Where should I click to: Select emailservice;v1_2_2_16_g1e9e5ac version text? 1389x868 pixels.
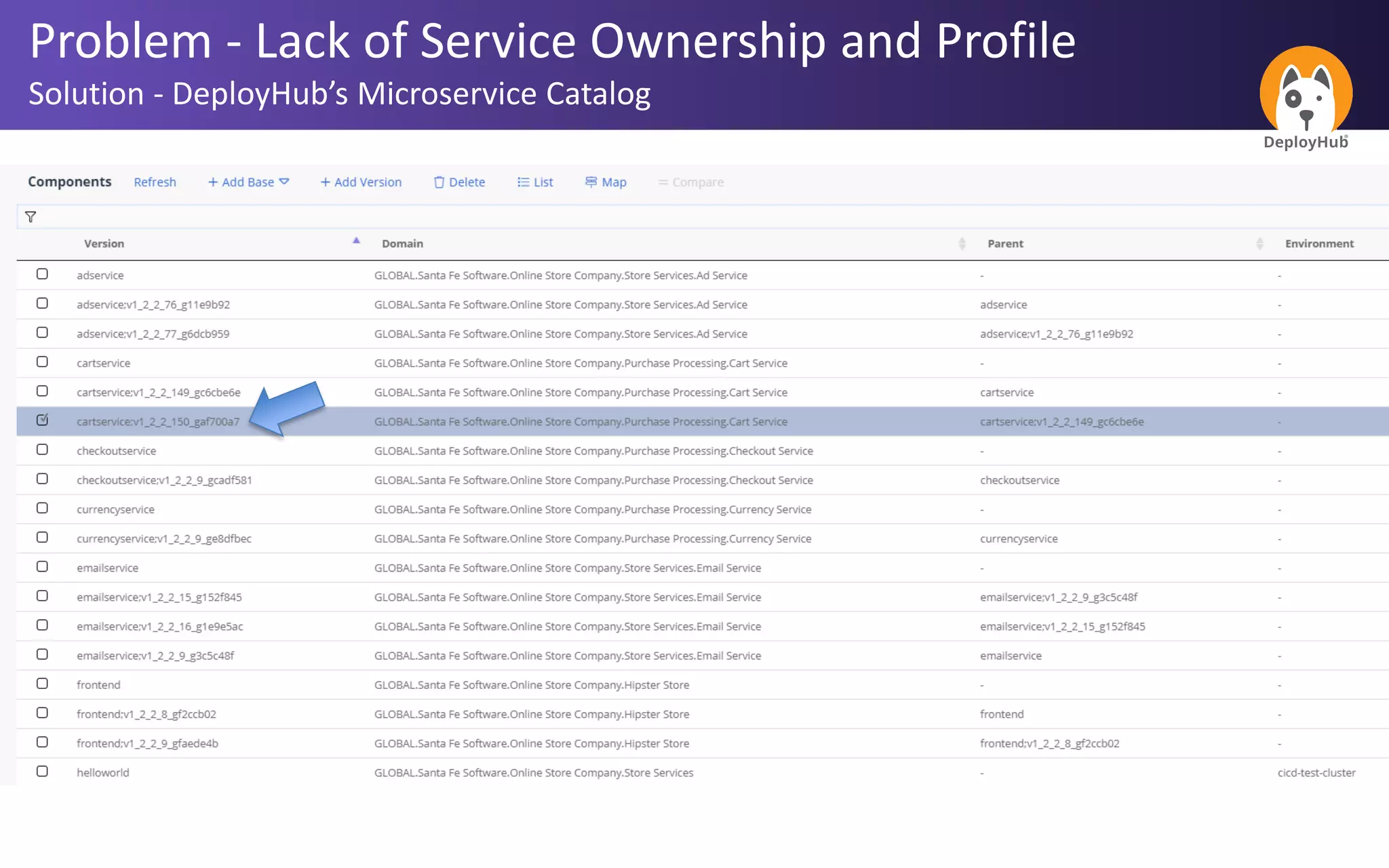[x=160, y=627]
